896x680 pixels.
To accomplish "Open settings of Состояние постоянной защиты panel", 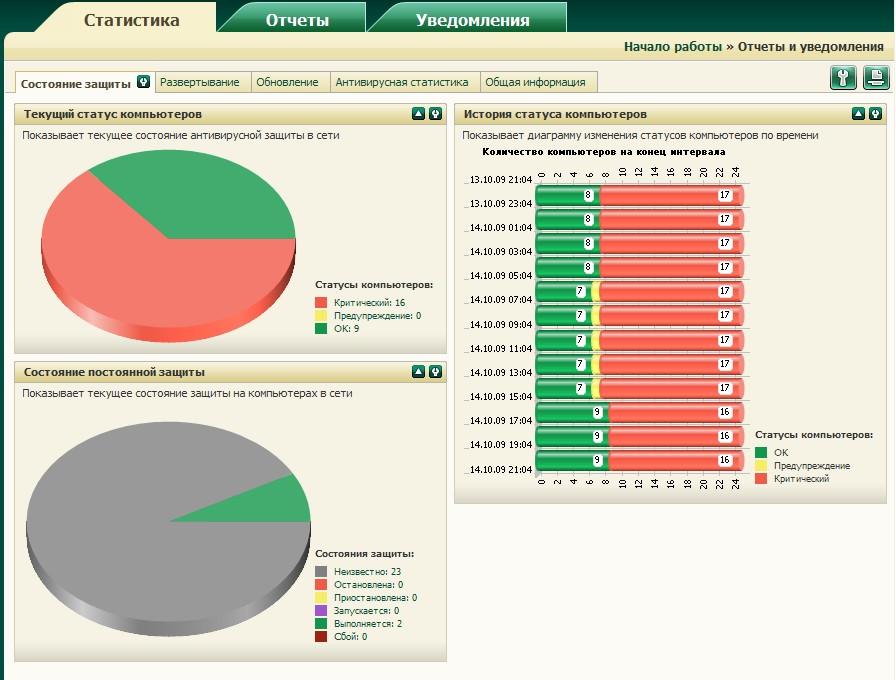I will click(x=435, y=372).
